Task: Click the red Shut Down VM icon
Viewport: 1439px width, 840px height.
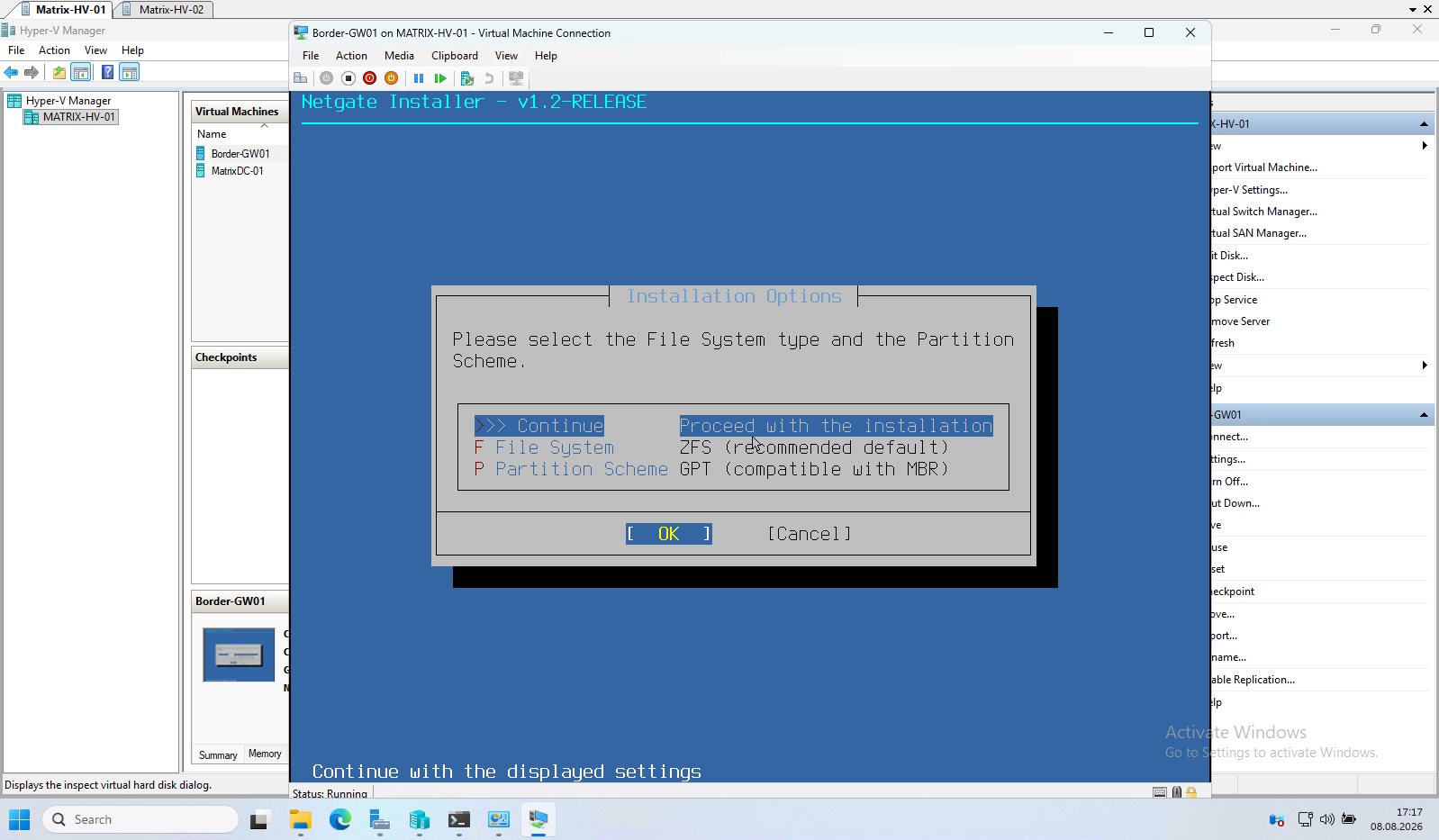Action: (x=369, y=78)
